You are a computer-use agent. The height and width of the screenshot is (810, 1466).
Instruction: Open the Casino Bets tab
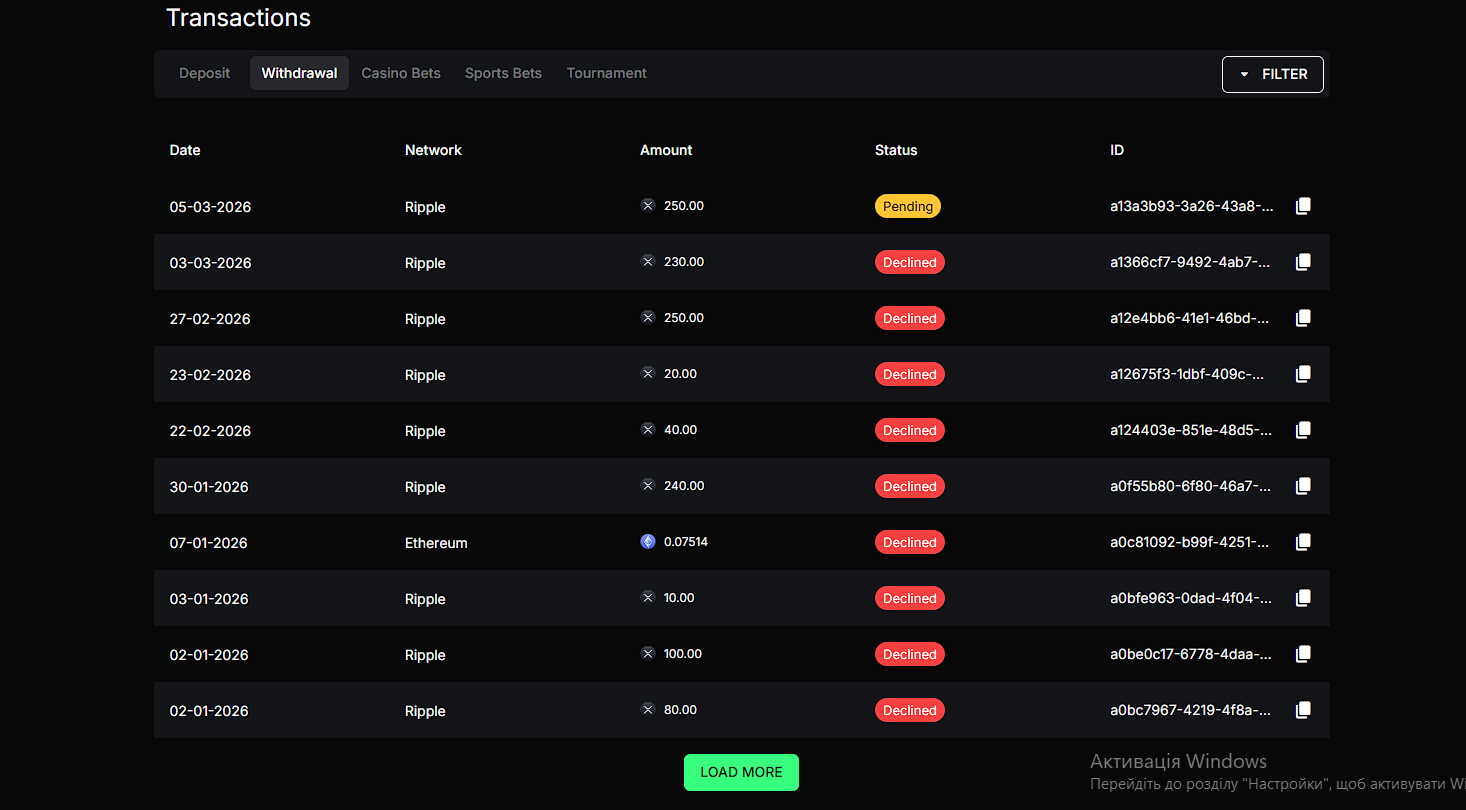(401, 73)
